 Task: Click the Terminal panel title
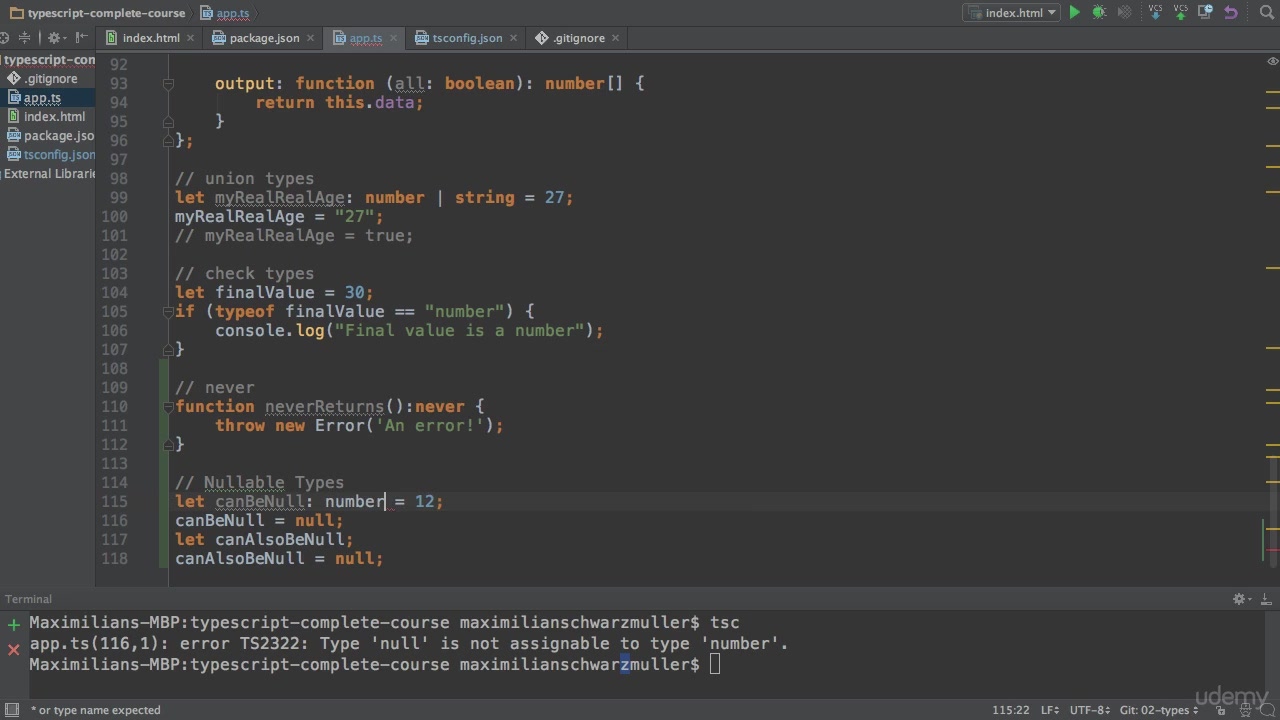pos(28,599)
